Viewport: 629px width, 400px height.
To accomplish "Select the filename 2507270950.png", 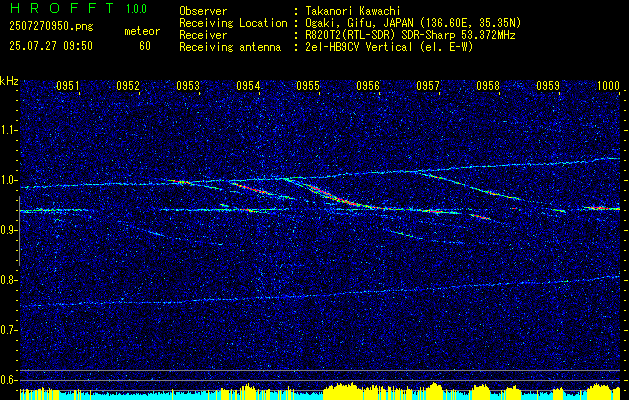I will pyautogui.click(x=51, y=26).
